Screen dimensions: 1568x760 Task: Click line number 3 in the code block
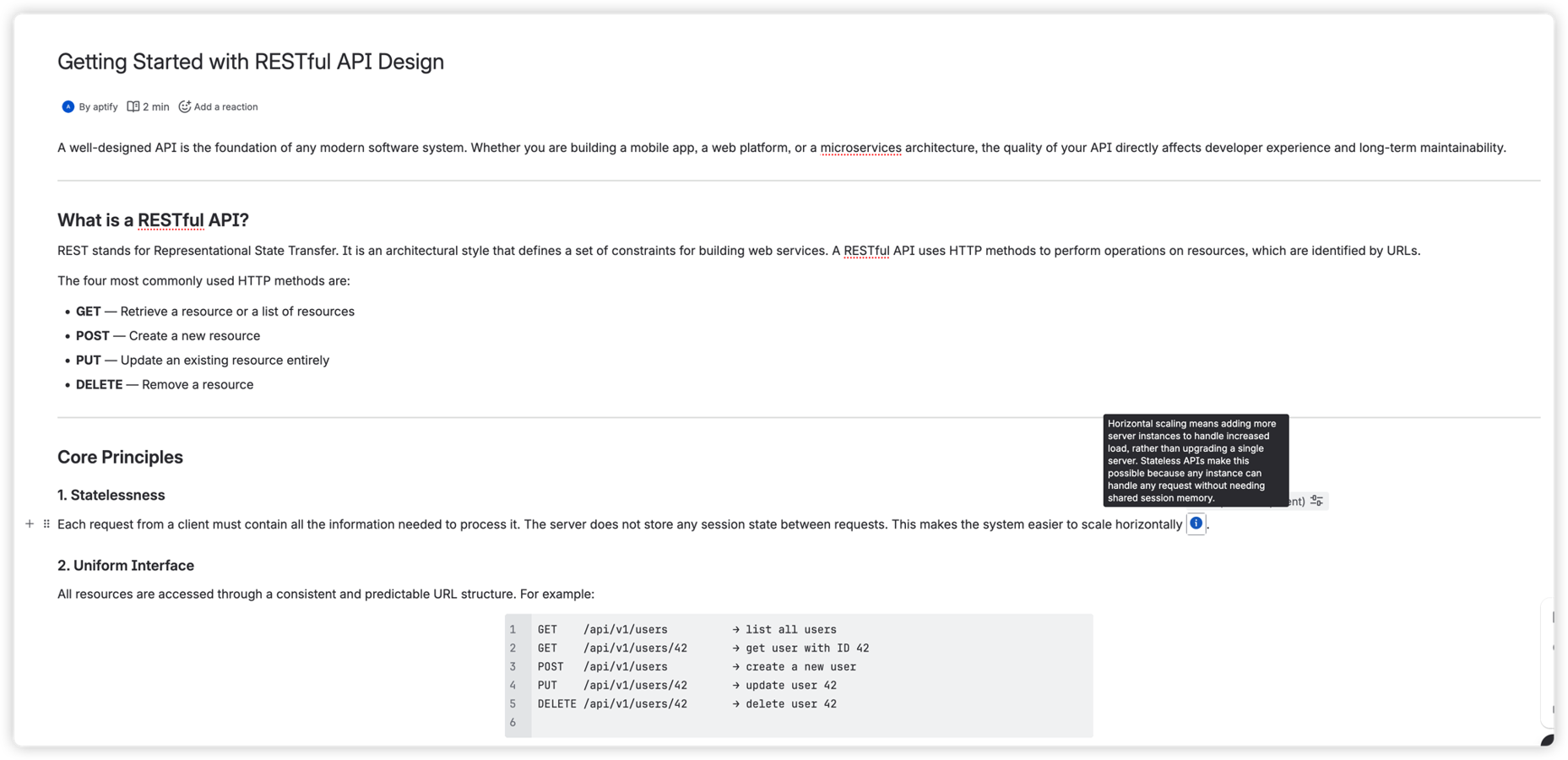(513, 666)
